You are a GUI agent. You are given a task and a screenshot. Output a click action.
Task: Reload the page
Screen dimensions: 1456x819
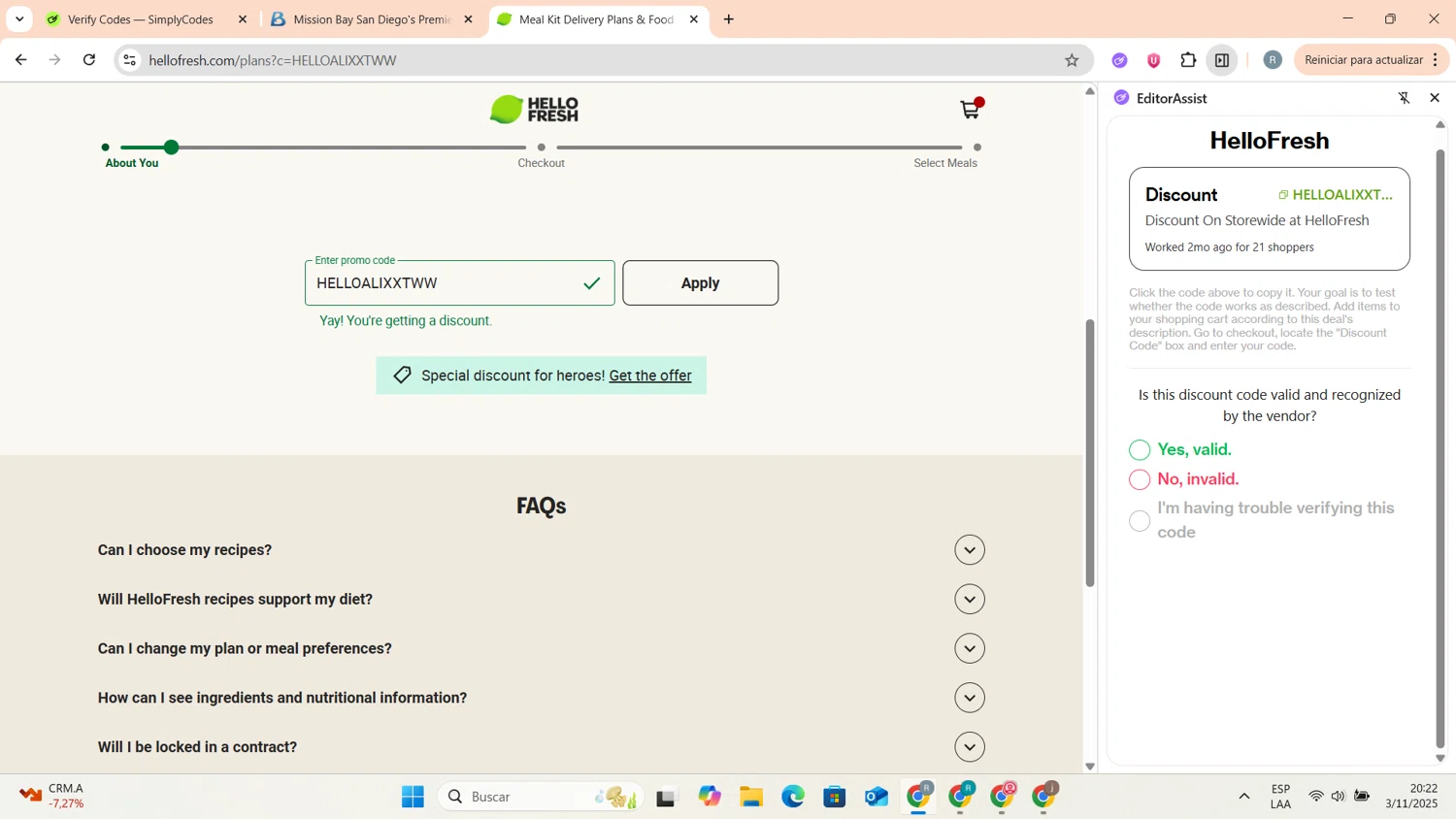pos(89,60)
